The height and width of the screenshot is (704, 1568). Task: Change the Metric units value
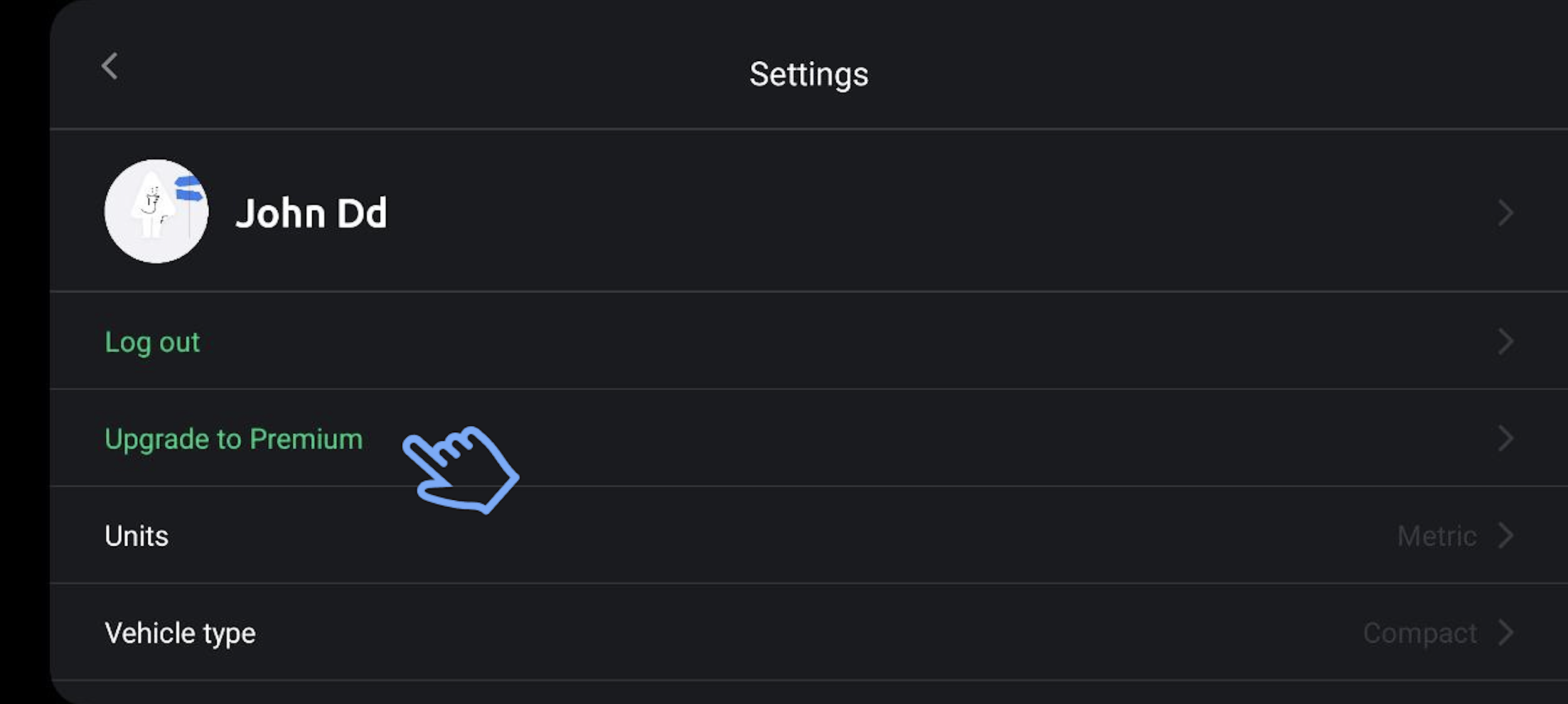point(1437,535)
